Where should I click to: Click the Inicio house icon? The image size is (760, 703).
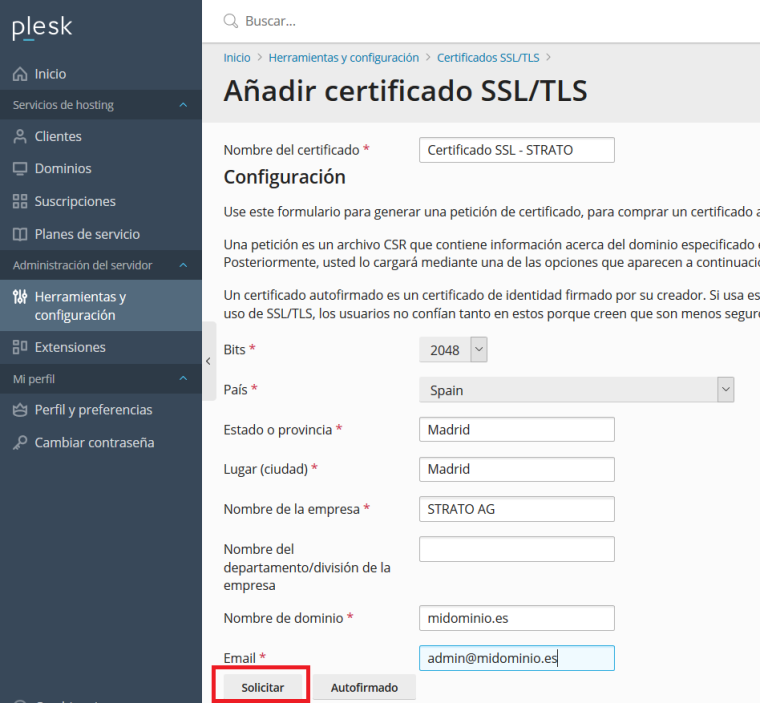pos(20,74)
